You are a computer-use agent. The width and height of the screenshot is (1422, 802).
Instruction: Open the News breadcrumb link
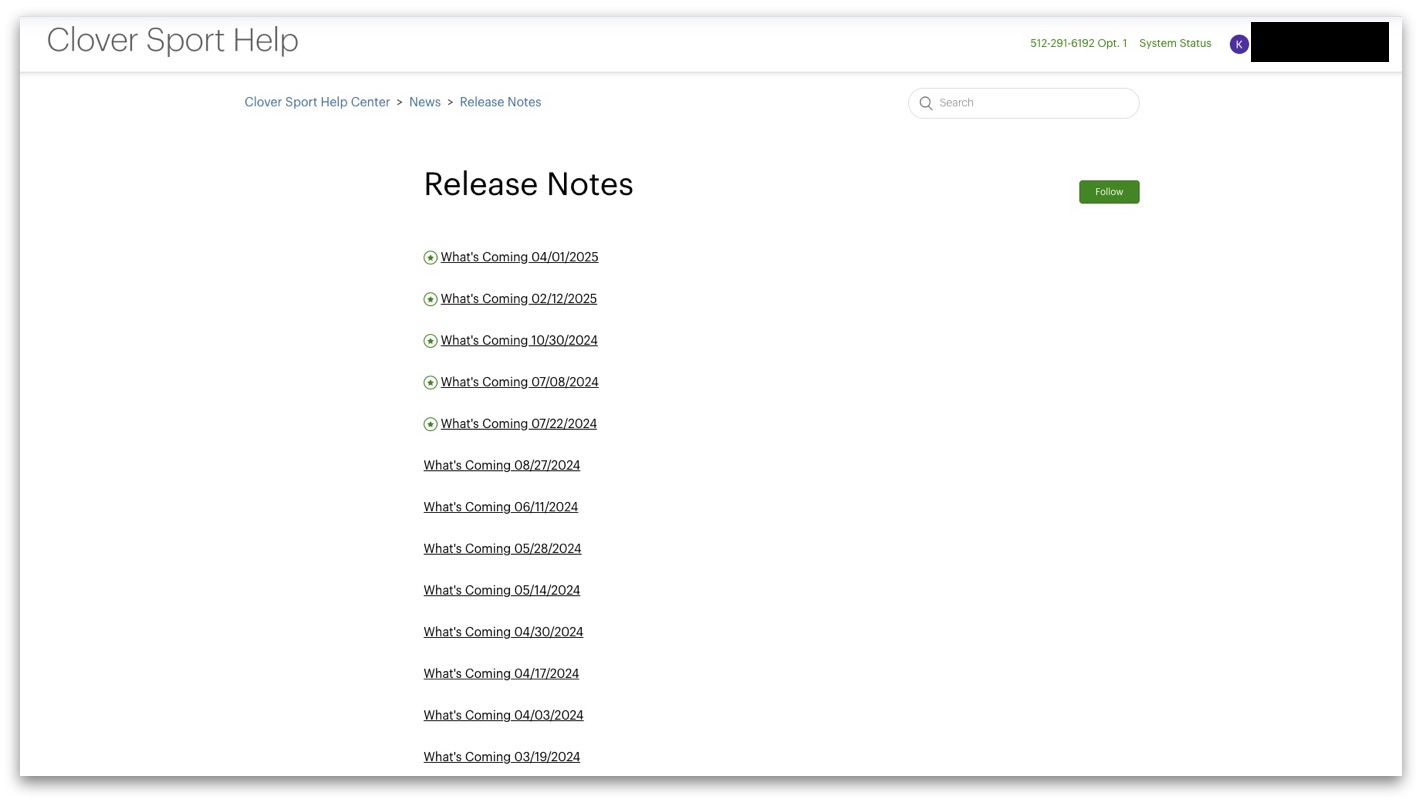click(425, 102)
